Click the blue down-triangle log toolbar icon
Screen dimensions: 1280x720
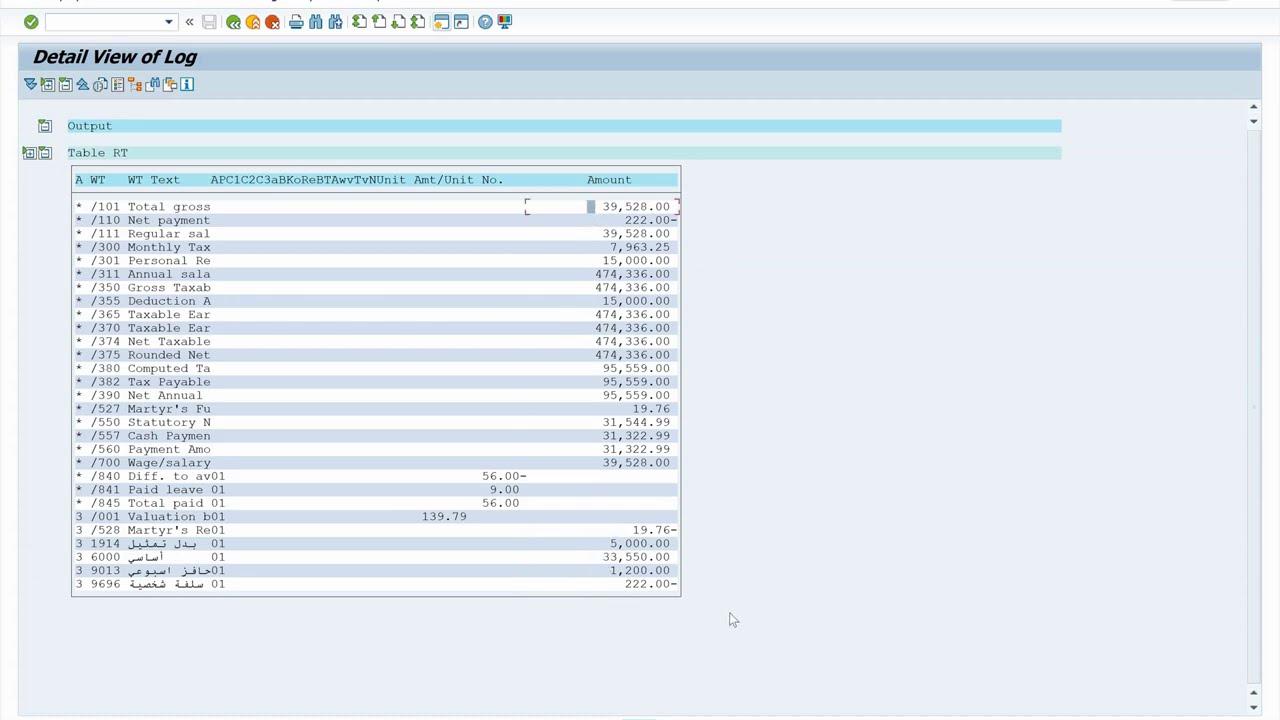click(x=30, y=84)
